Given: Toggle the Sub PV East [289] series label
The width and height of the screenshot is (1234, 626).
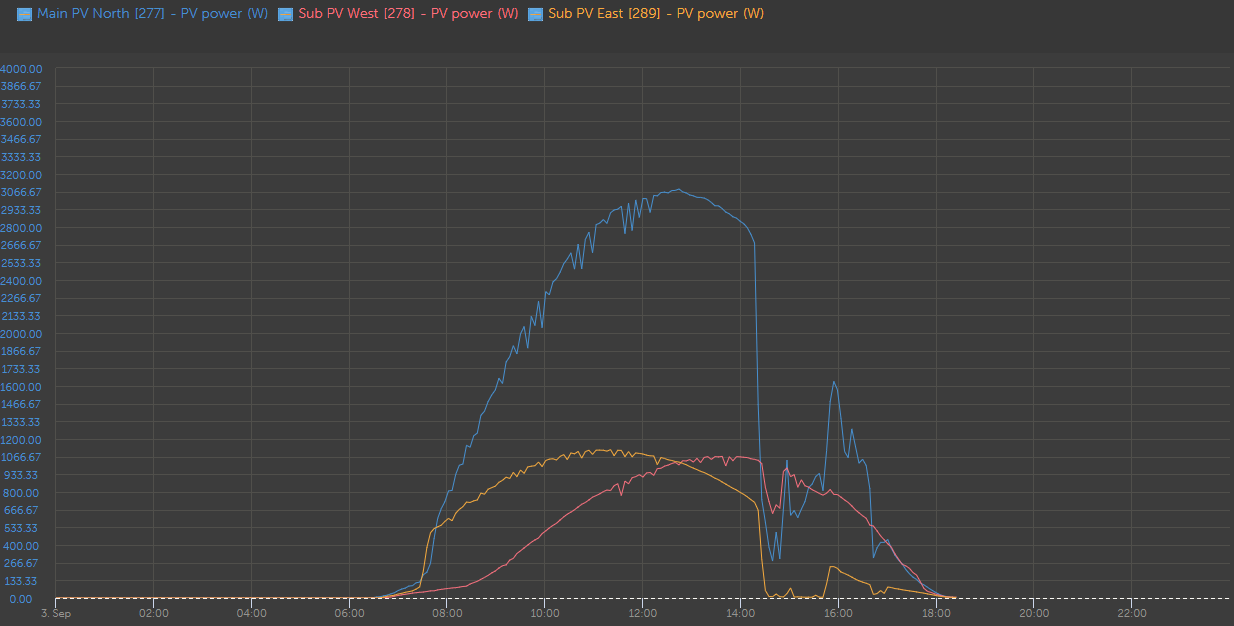Looking at the screenshot, I should [656, 14].
